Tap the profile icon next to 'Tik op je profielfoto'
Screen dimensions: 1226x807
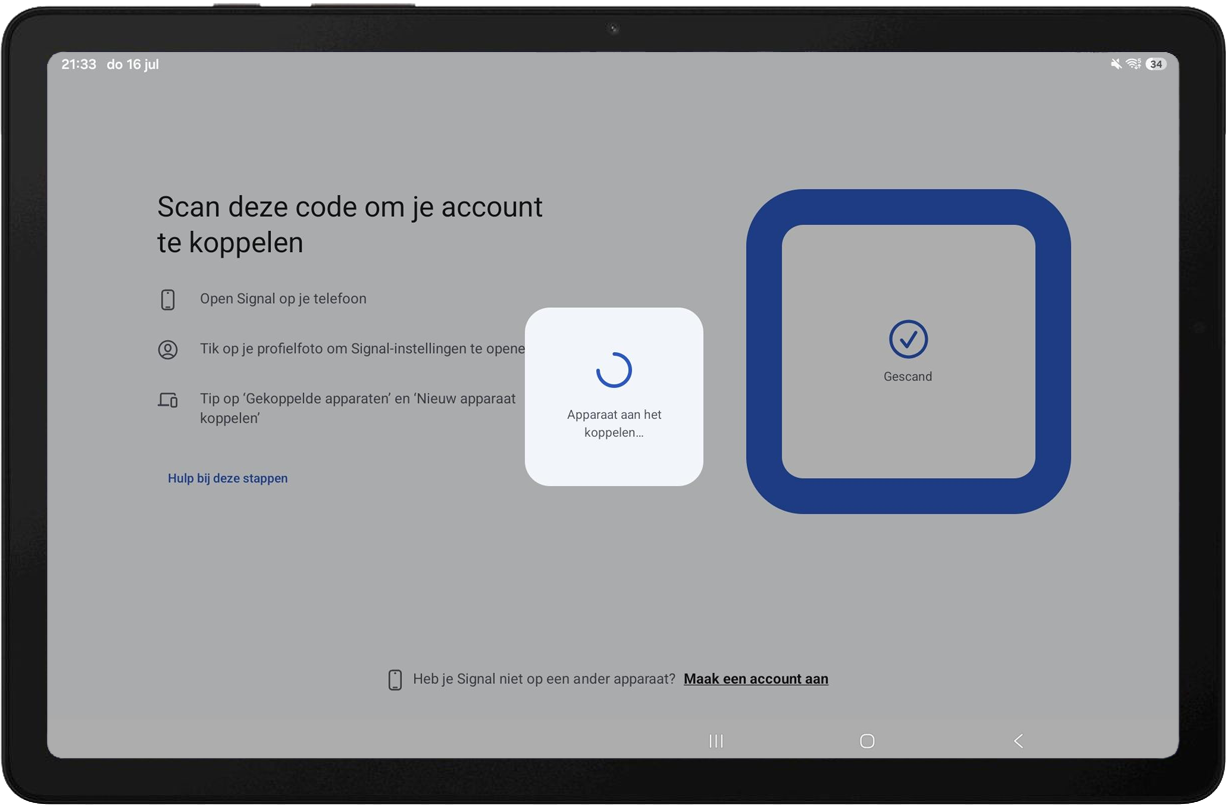(x=168, y=350)
